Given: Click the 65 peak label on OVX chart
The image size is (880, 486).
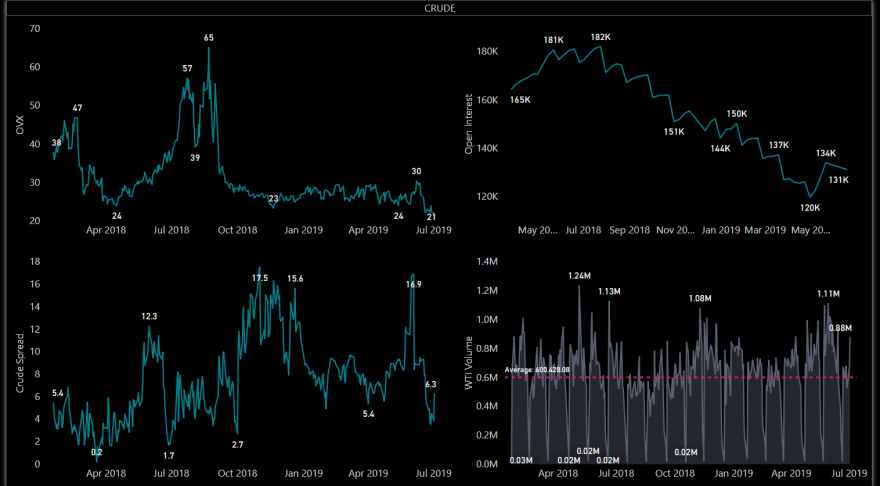Looking at the screenshot, I should (x=209, y=38).
